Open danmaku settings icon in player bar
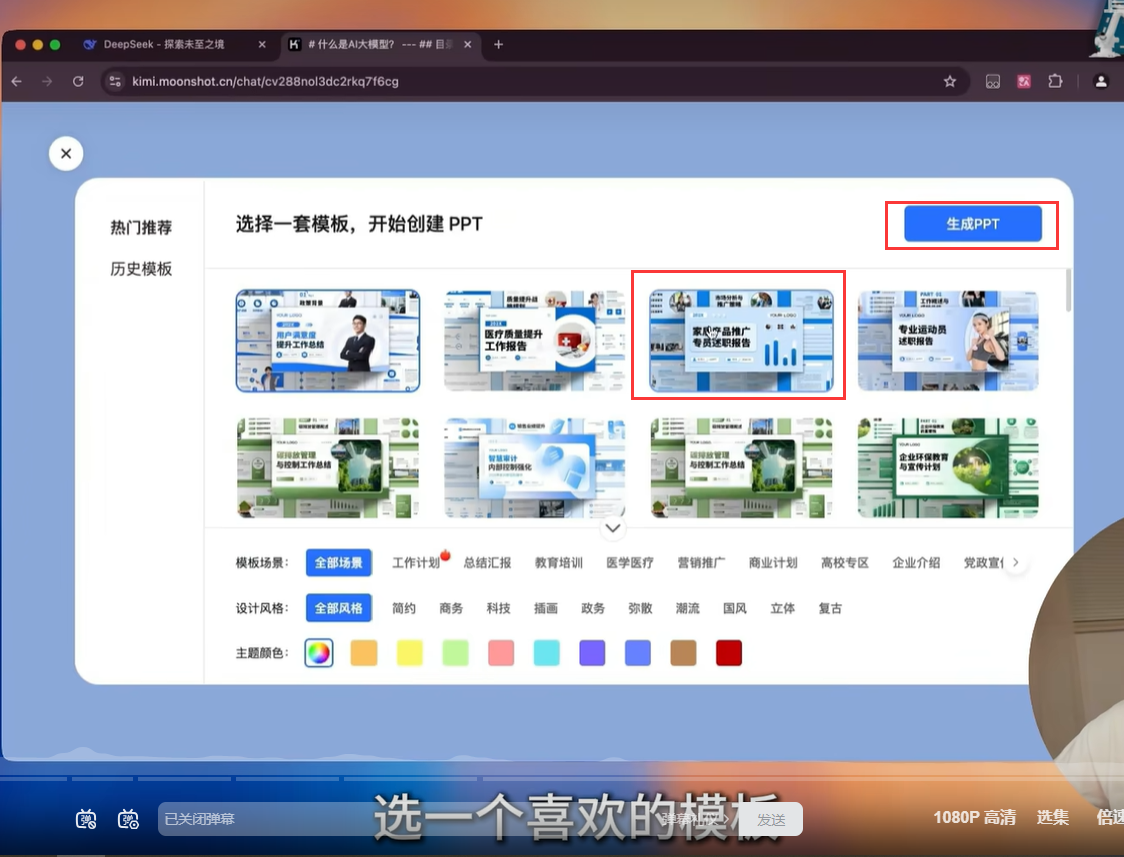 click(128, 818)
